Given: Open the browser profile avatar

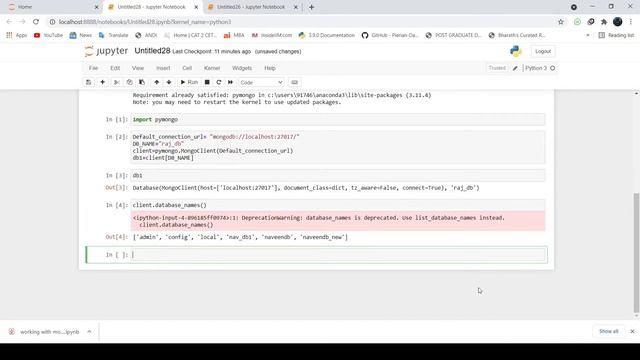Looking at the screenshot, I should coord(618,22).
